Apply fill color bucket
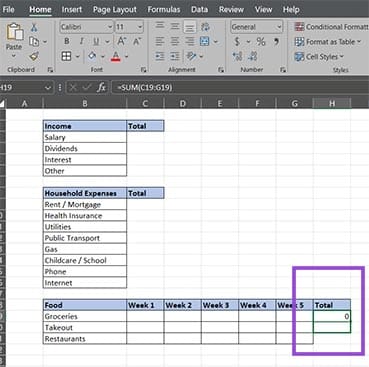The image size is (369, 367). [x=92, y=56]
